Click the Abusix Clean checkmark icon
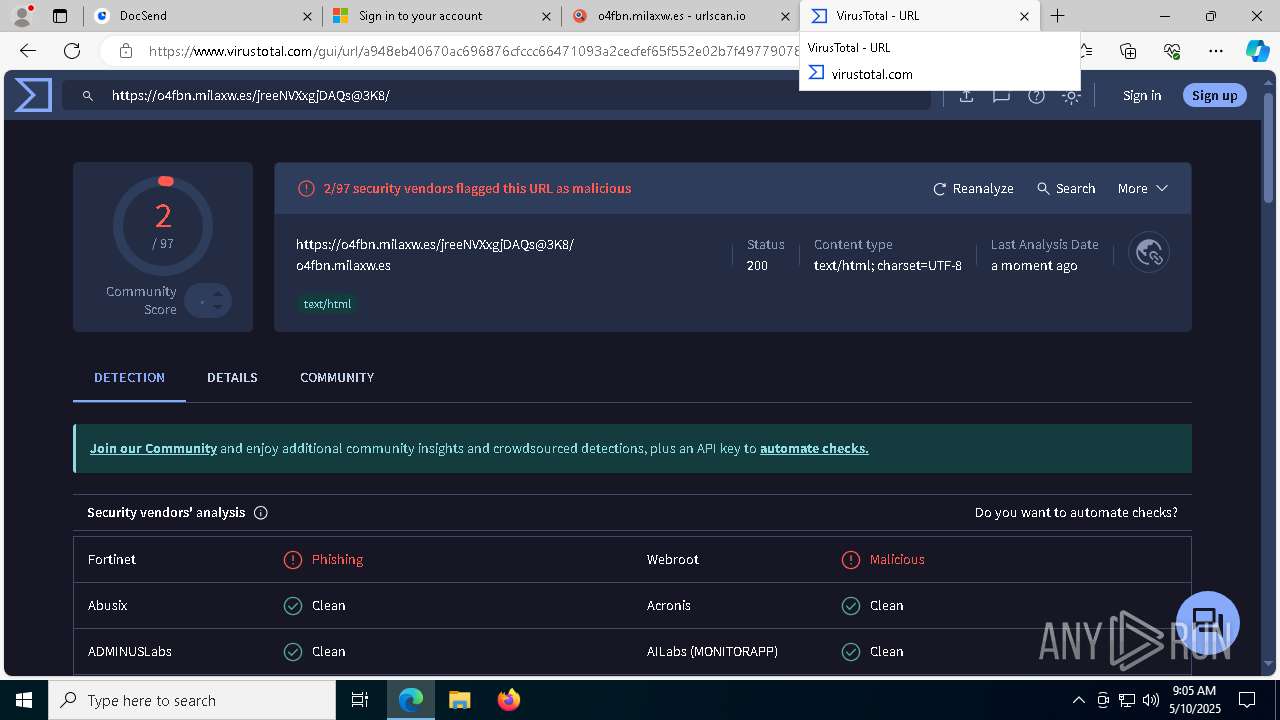This screenshot has width=1280, height=720. (x=293, y=606)
